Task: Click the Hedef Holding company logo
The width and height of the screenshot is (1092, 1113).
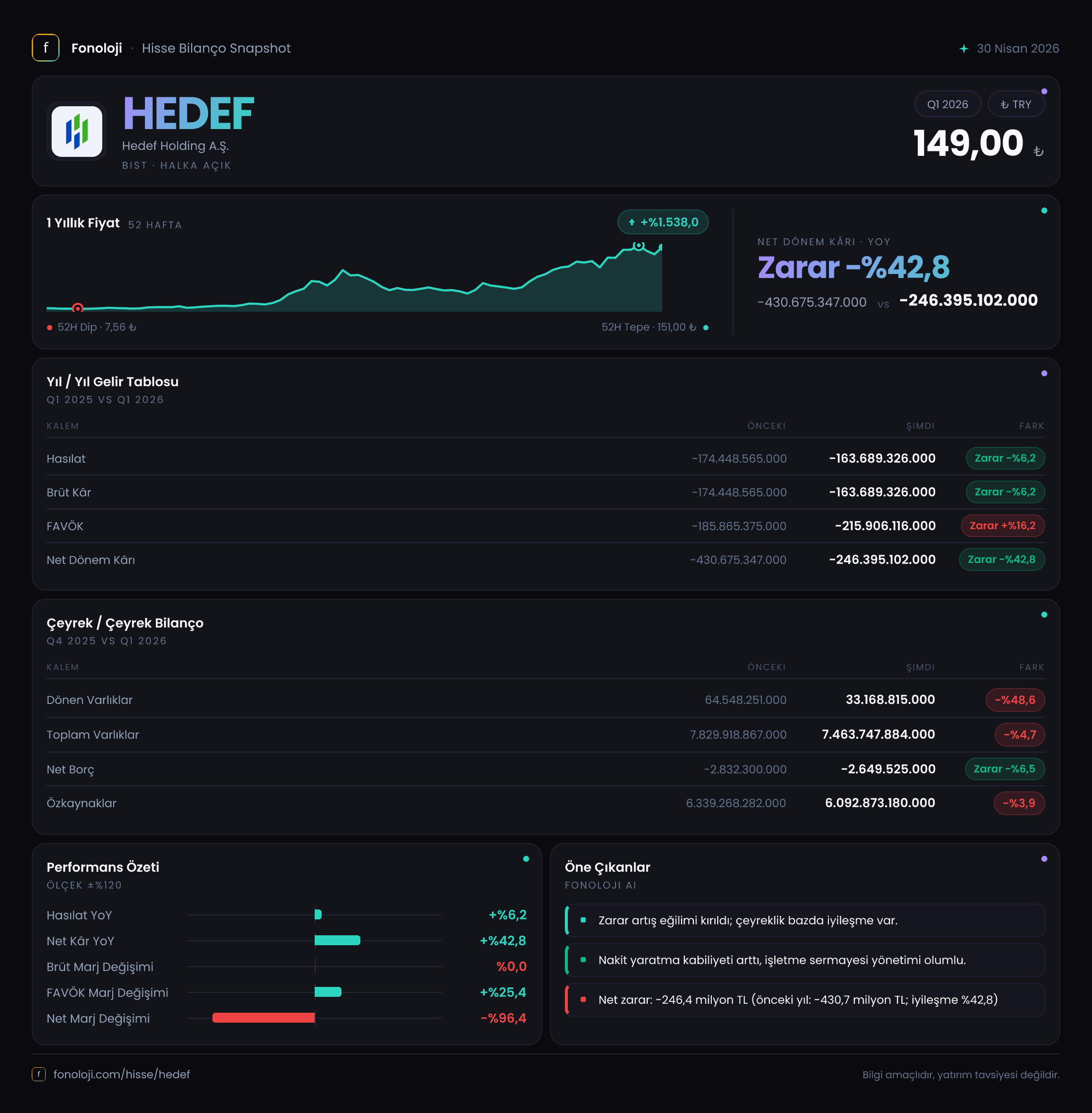Action: [x=77, y=132]
